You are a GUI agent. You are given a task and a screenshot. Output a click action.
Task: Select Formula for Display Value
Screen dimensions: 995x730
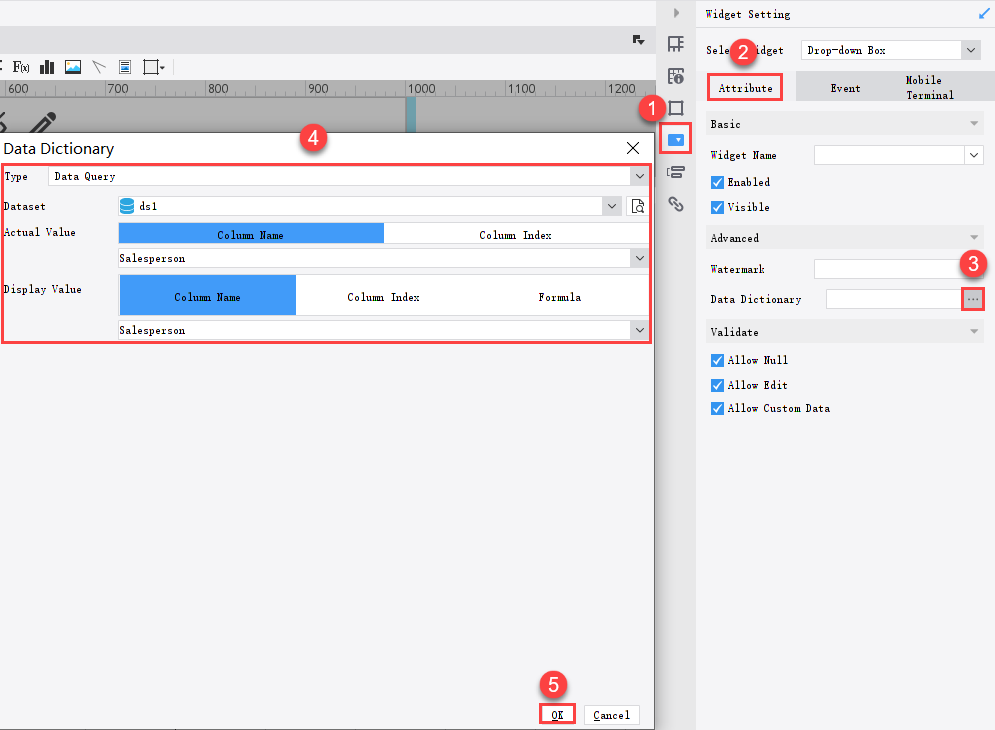point(560,297)
